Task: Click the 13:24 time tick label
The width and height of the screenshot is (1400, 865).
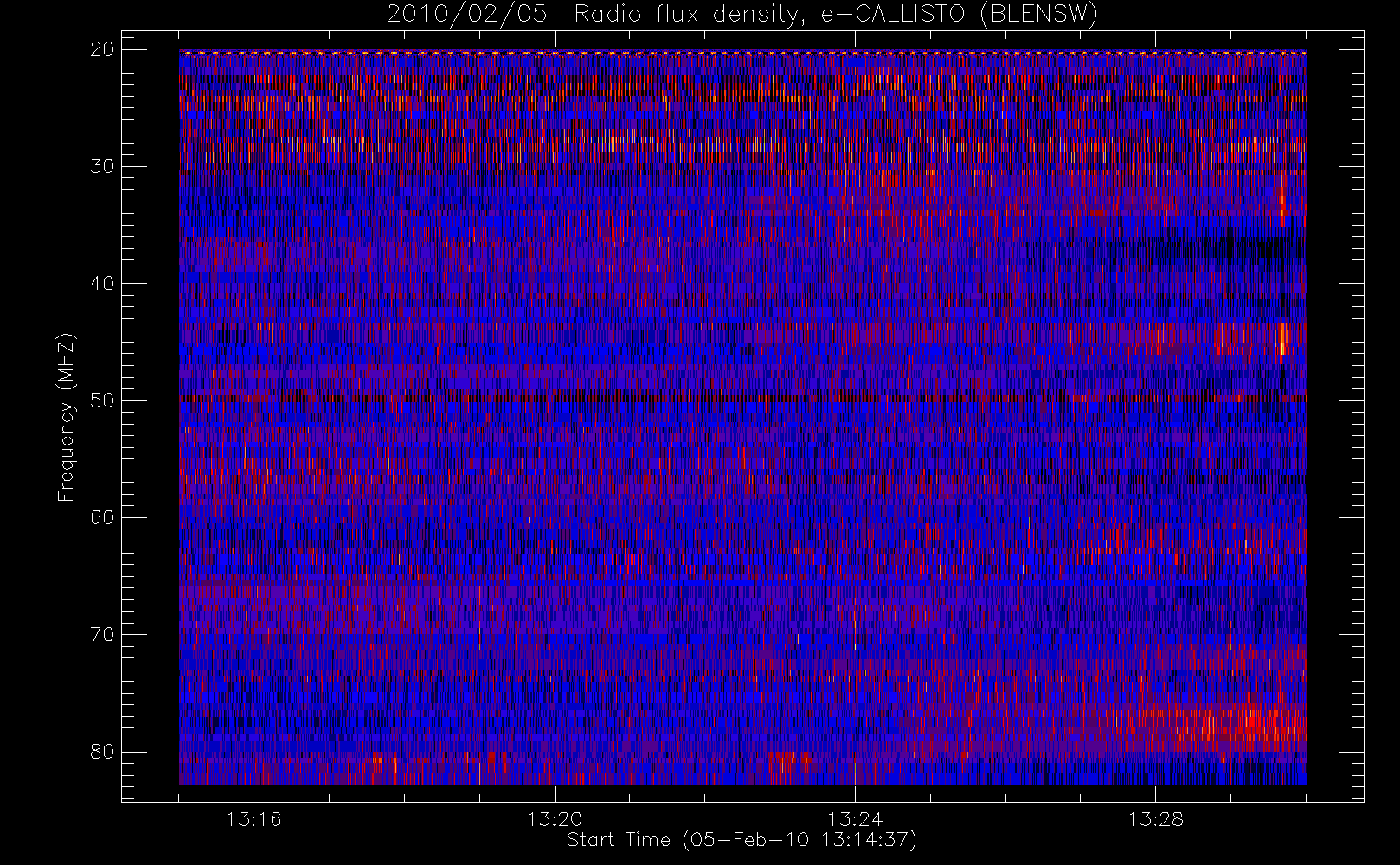Action: click(x=855, y=819)
